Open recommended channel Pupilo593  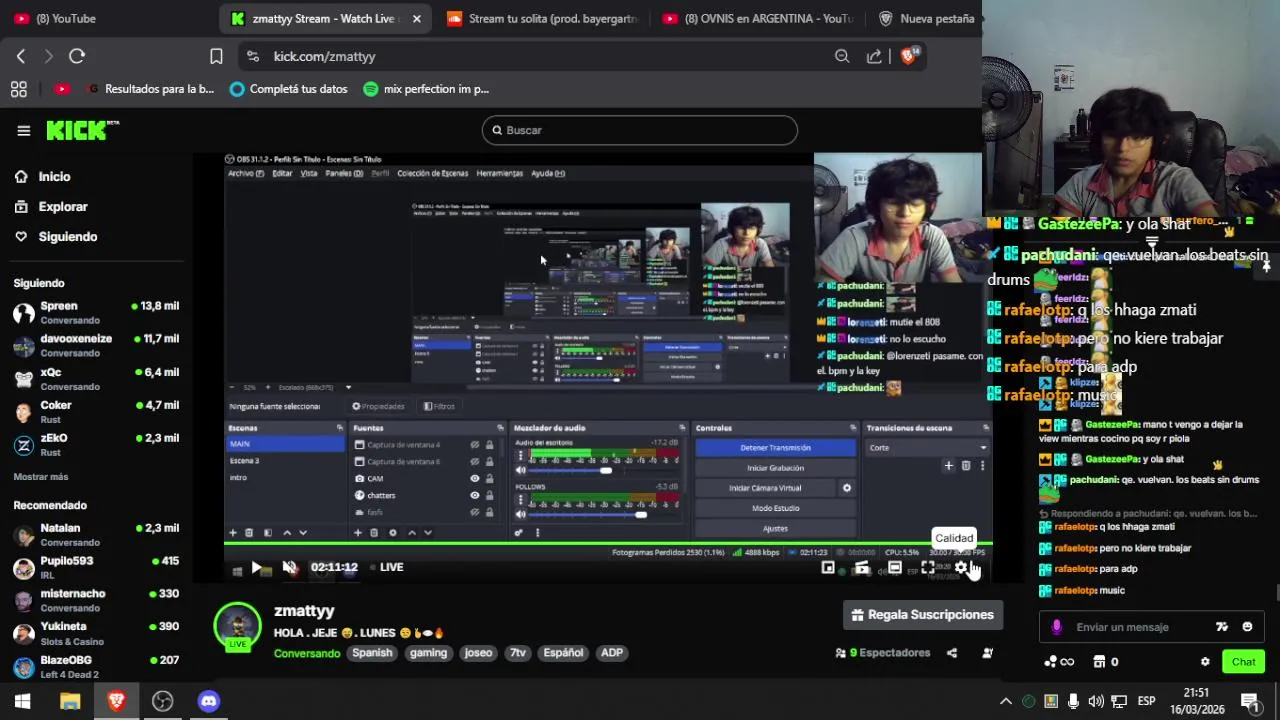click(96, 567)
